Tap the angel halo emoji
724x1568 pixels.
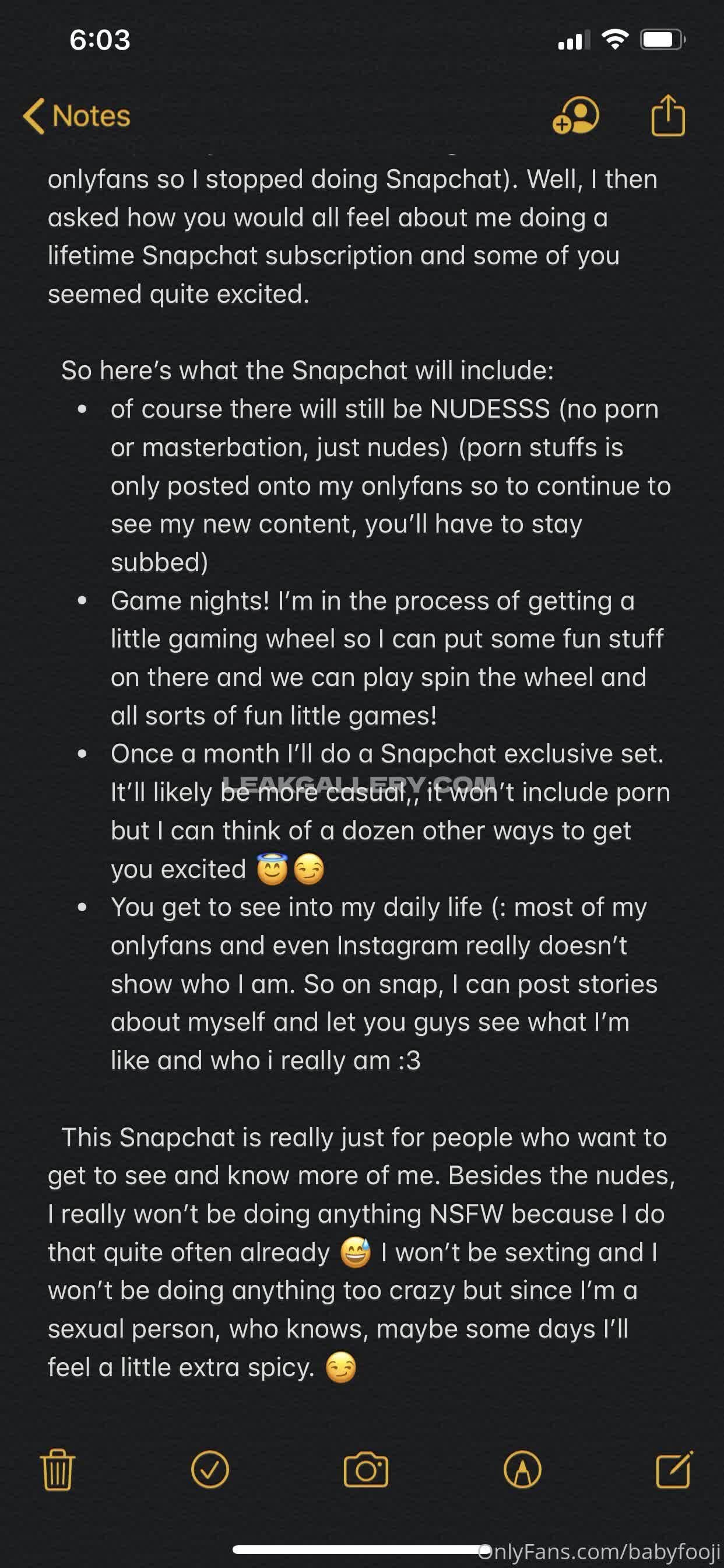pyautogui.click(x=272, y=869)
